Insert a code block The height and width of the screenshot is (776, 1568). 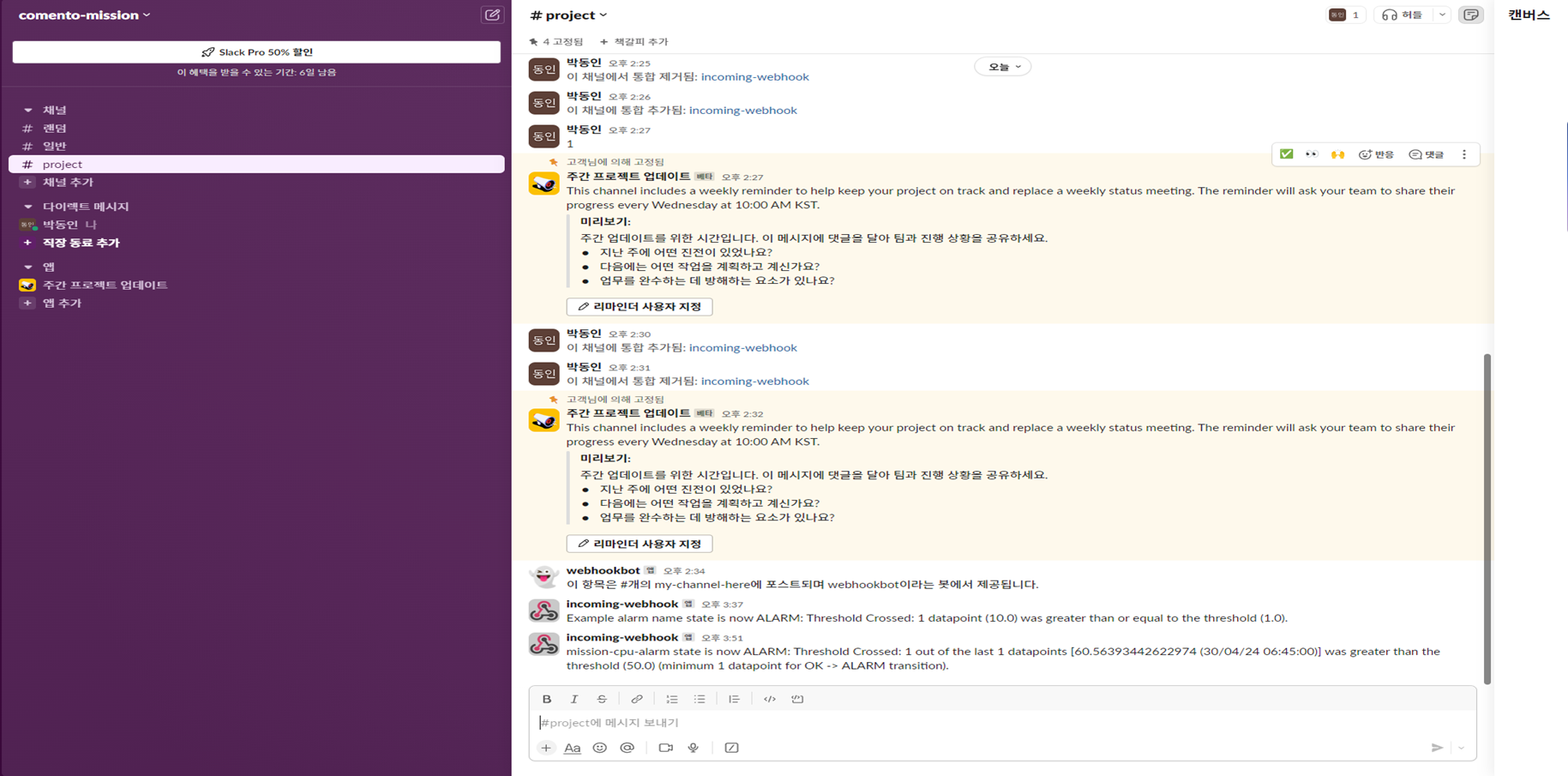coord(797,699)
